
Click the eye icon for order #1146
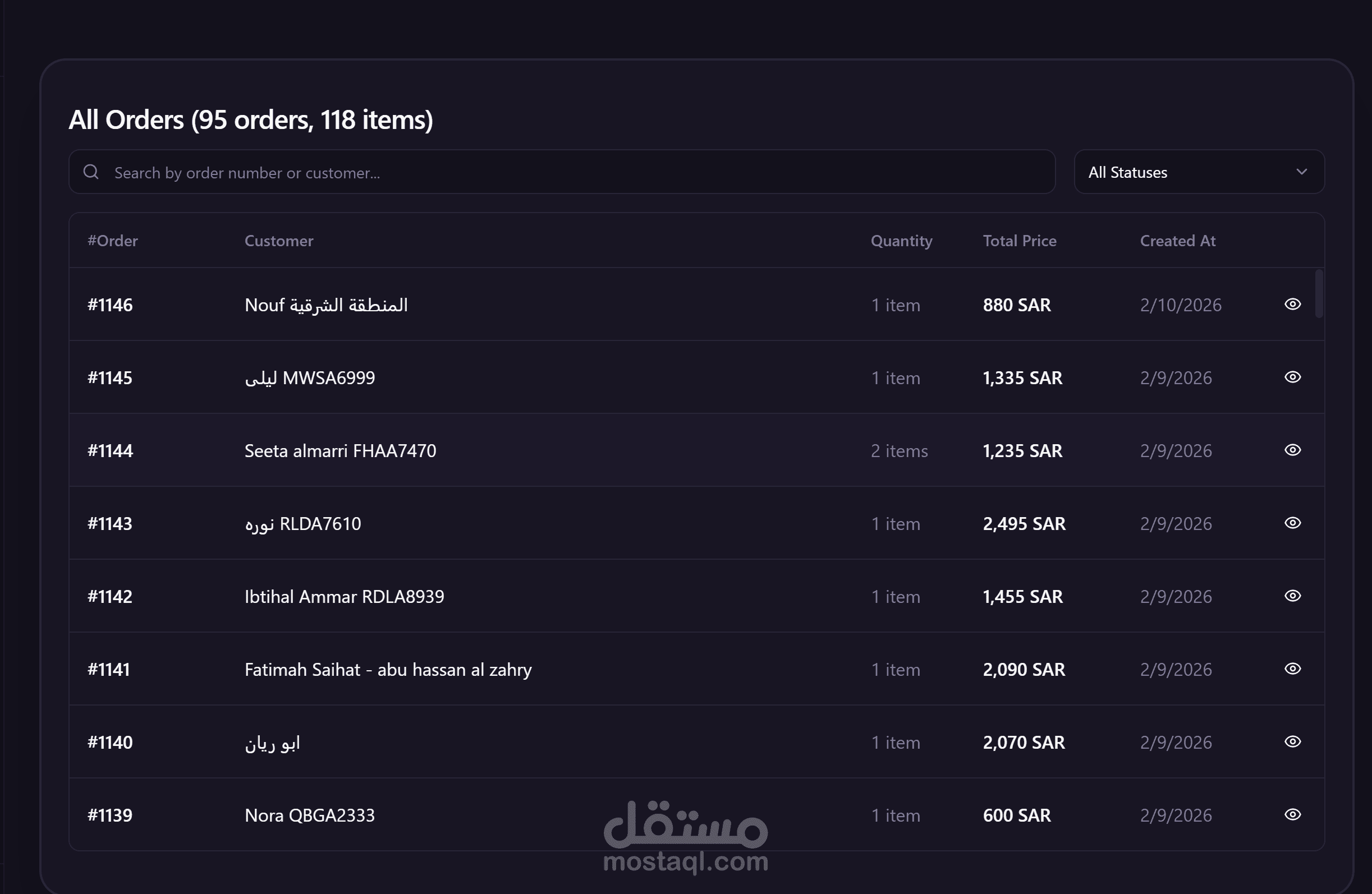coord(1292,304)
